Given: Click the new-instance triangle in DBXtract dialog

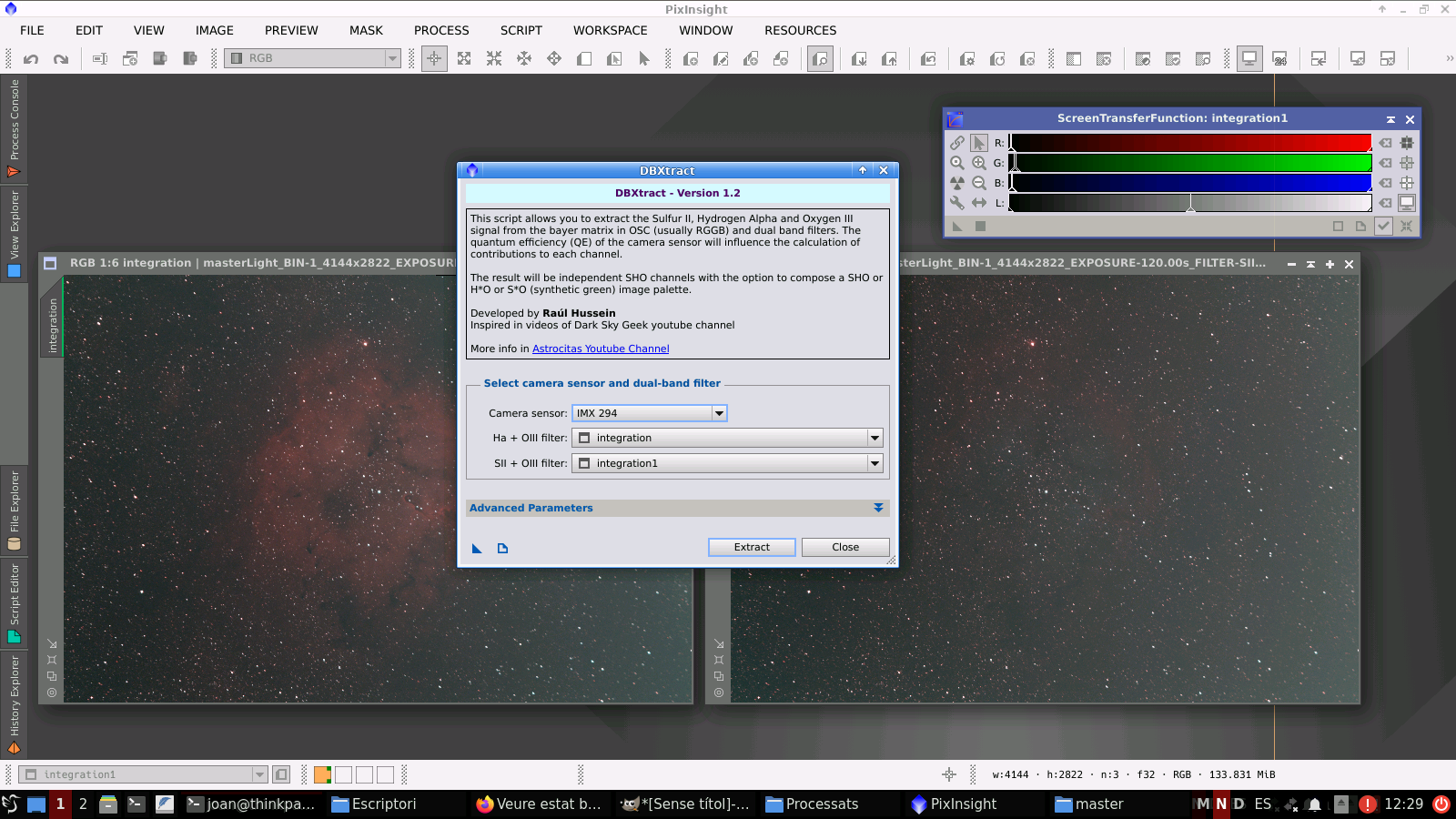Looking at the screenshot, I should click(x=477, y=548).
